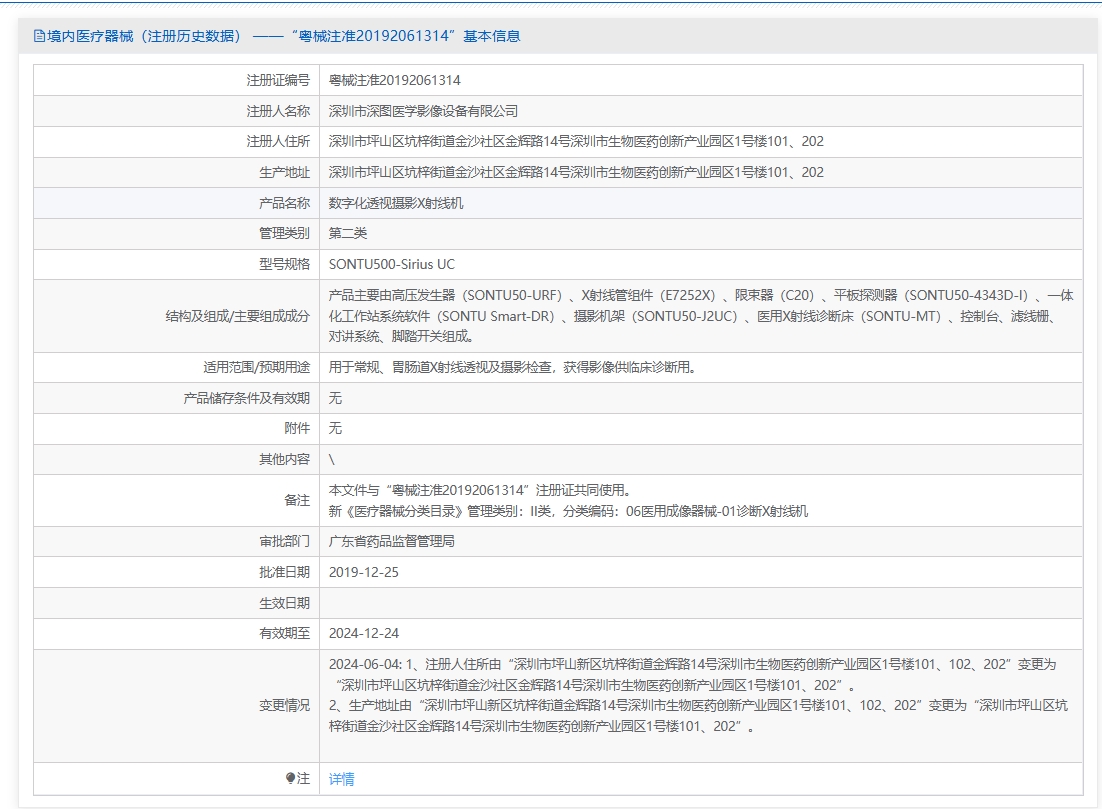Click the 产品名称 row label

pos(284,203)
